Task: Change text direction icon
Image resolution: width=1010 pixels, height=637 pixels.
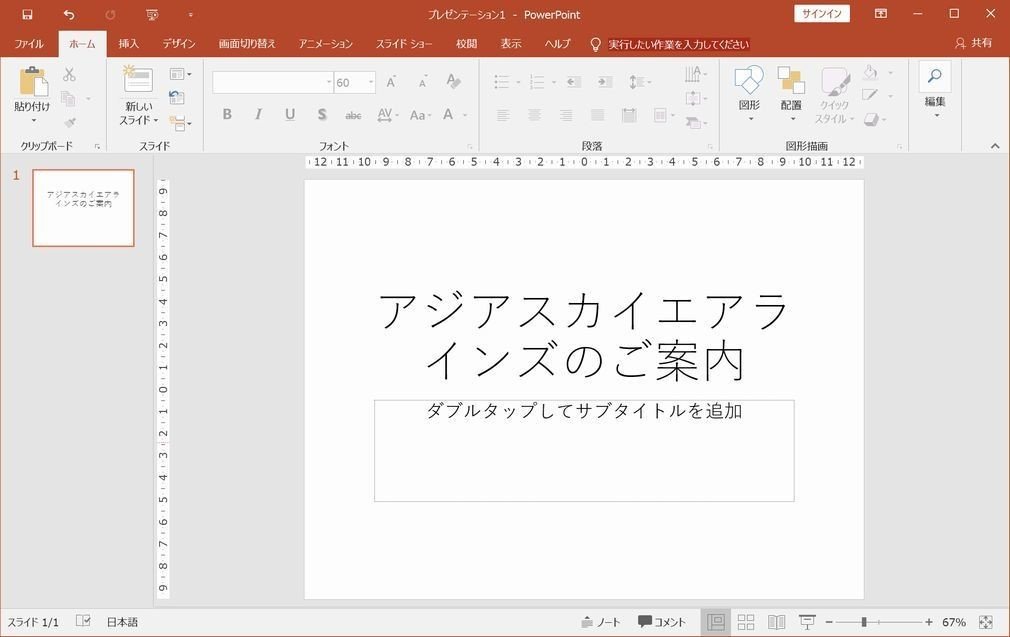Action: 695,74
